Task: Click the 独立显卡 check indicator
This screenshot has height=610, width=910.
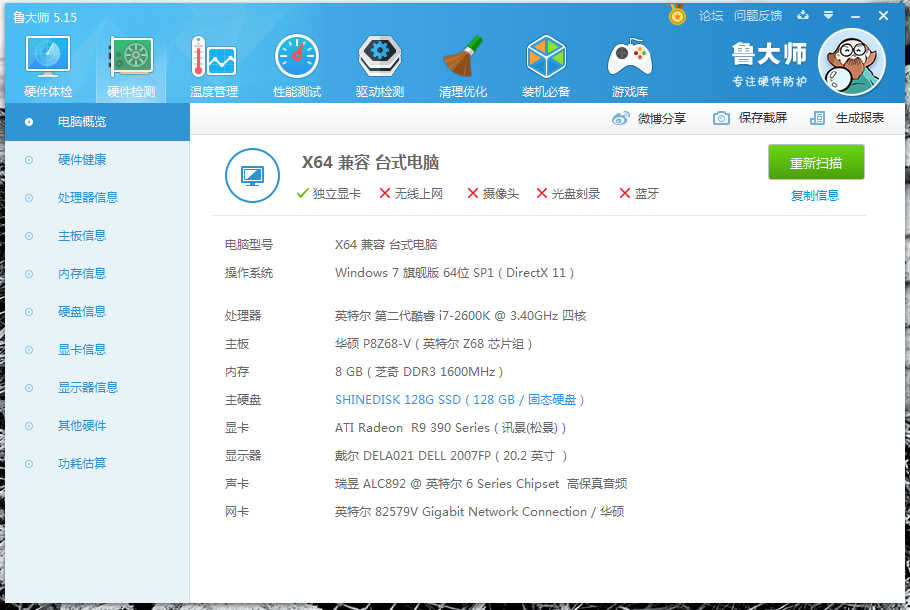Action: [328, 193]
